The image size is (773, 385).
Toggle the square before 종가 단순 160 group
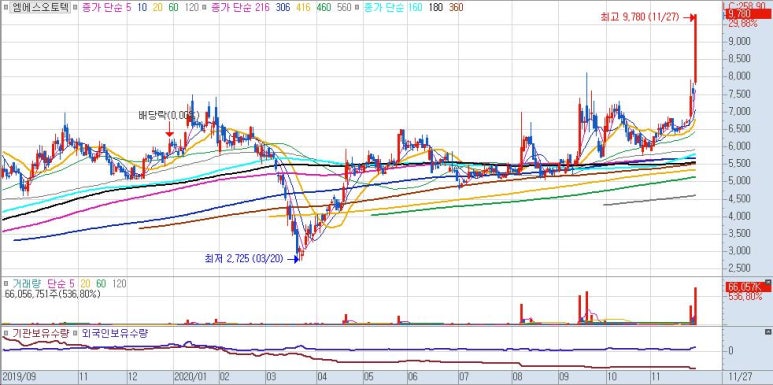click(358, 8)
